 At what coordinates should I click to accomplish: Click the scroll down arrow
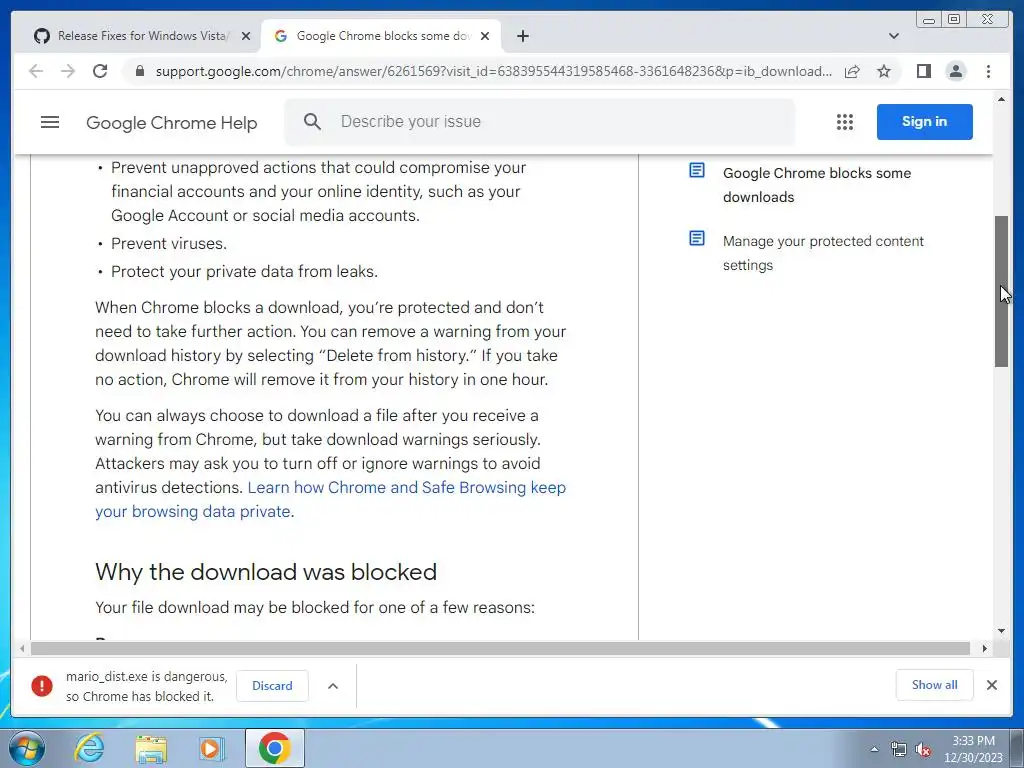pyautogui.click(x=1001, y=631)
